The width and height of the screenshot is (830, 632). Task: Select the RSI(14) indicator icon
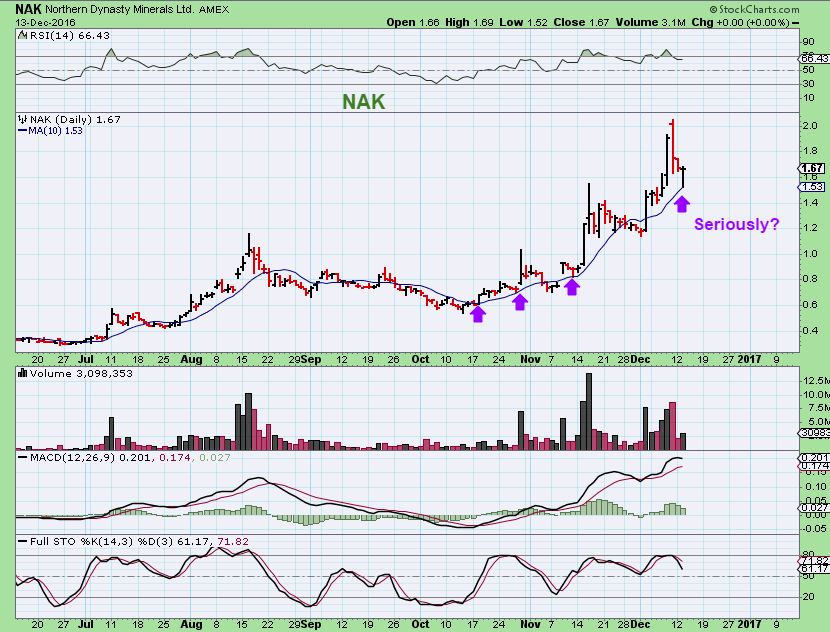pyautogui.click(x=21, y=35)
